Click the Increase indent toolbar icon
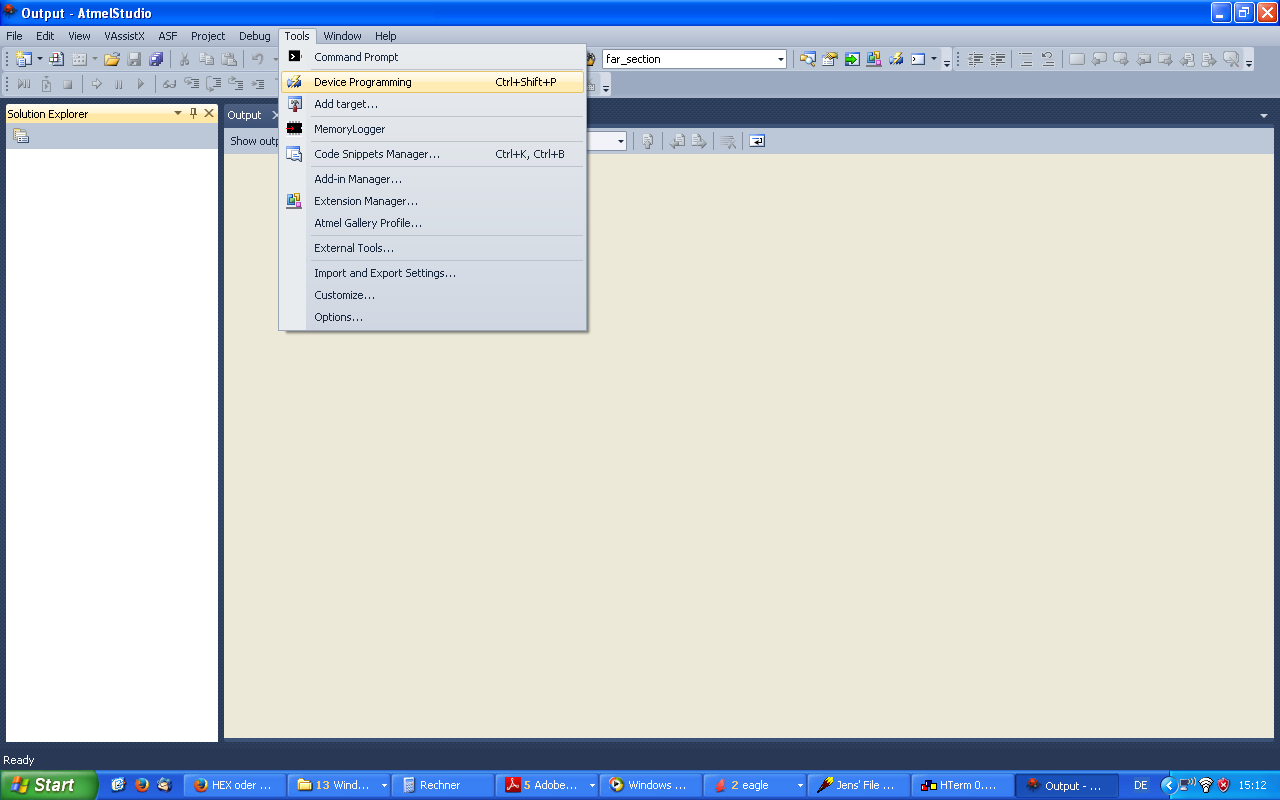The image size is (1280, 800). click(997, 59)
